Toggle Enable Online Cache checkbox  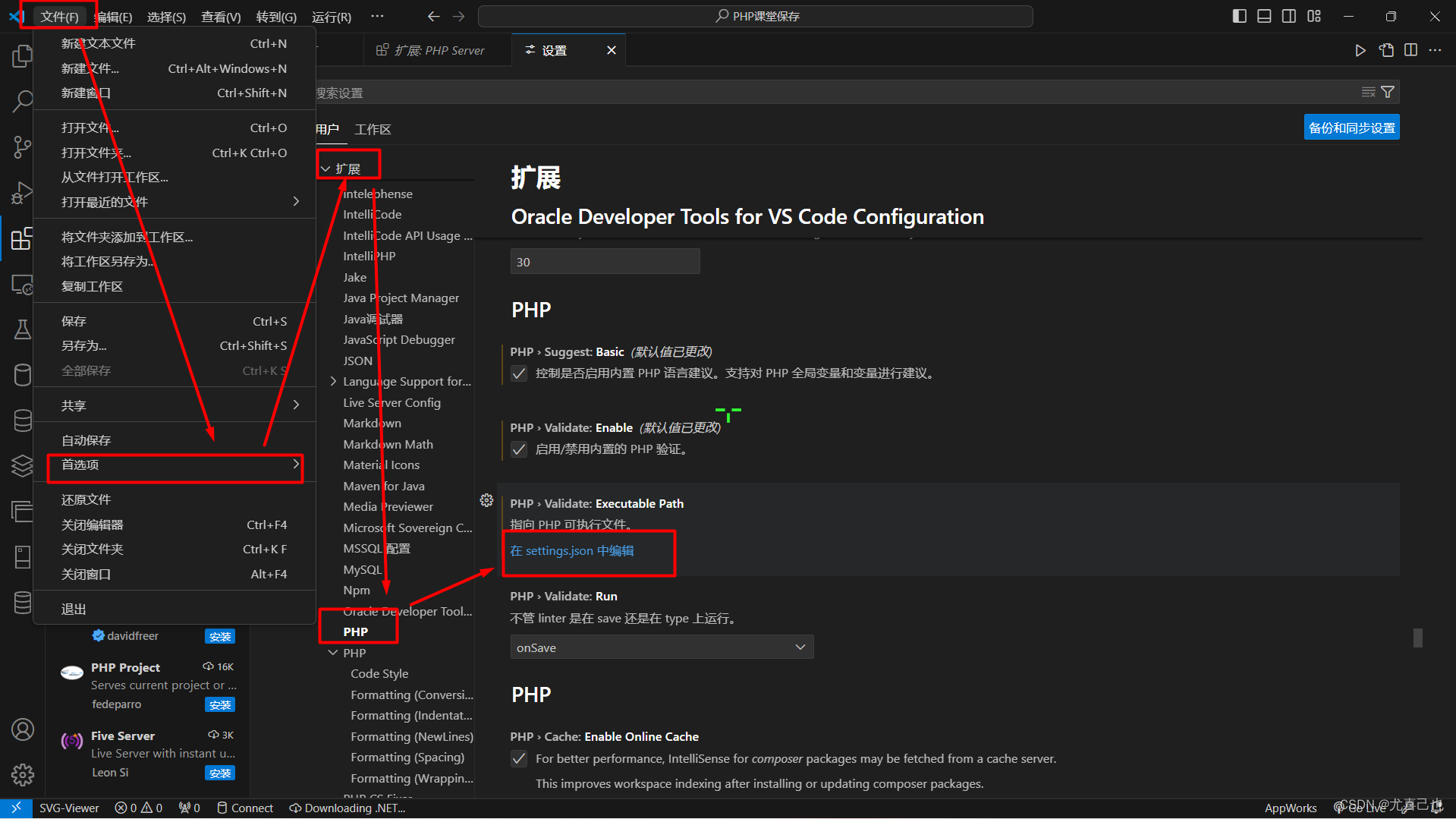point(519,759)
